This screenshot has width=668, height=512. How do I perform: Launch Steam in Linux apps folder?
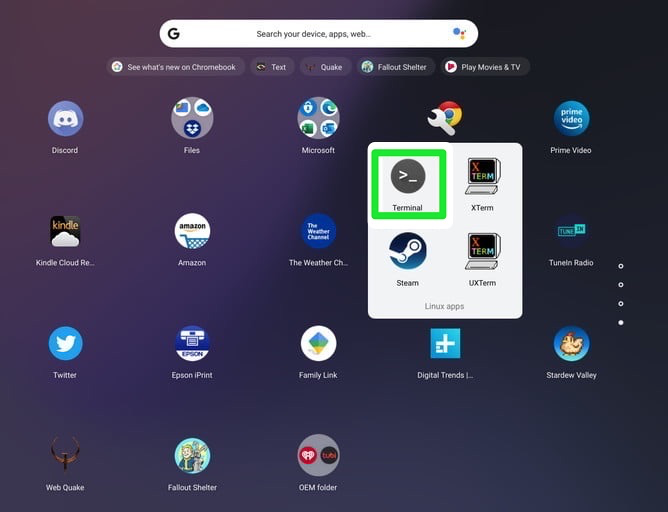408,251
